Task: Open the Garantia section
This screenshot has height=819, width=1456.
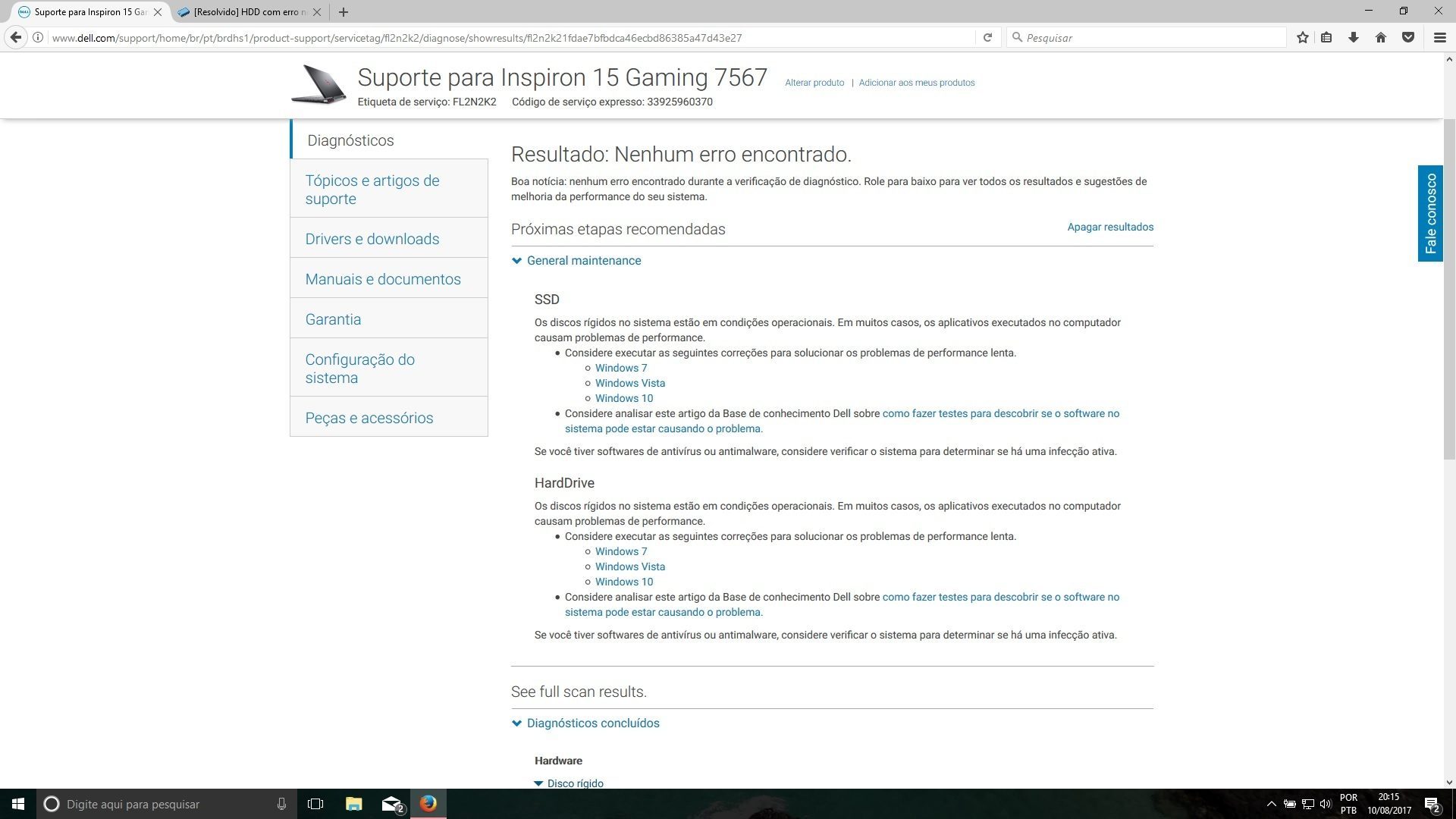Action: 389,318
